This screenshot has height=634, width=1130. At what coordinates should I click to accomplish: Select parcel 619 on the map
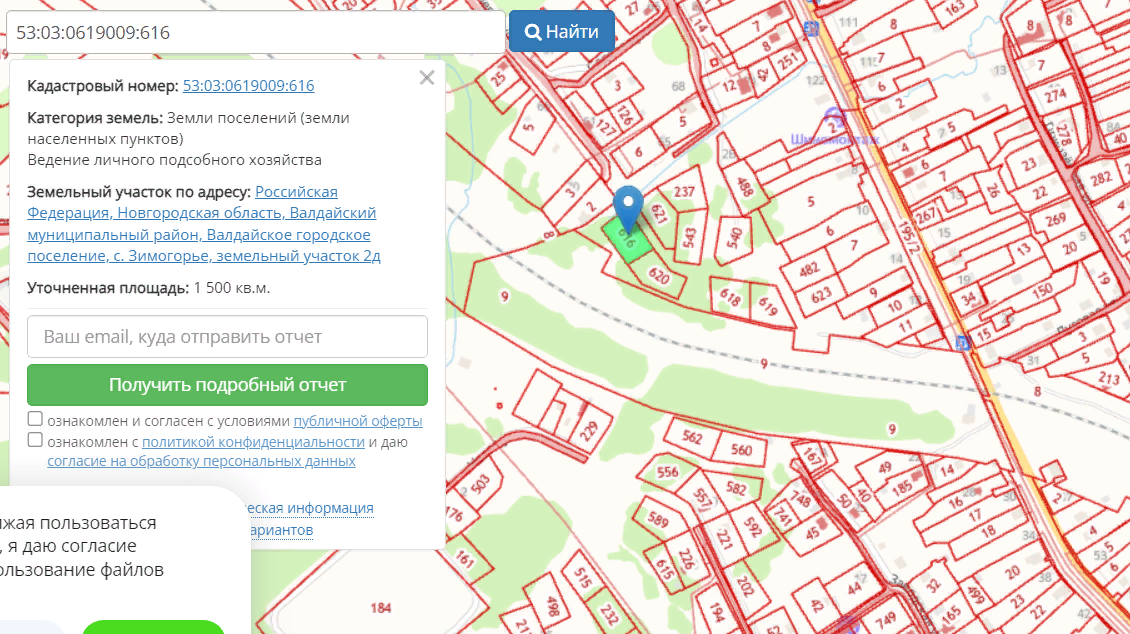(x=769, y=306)
